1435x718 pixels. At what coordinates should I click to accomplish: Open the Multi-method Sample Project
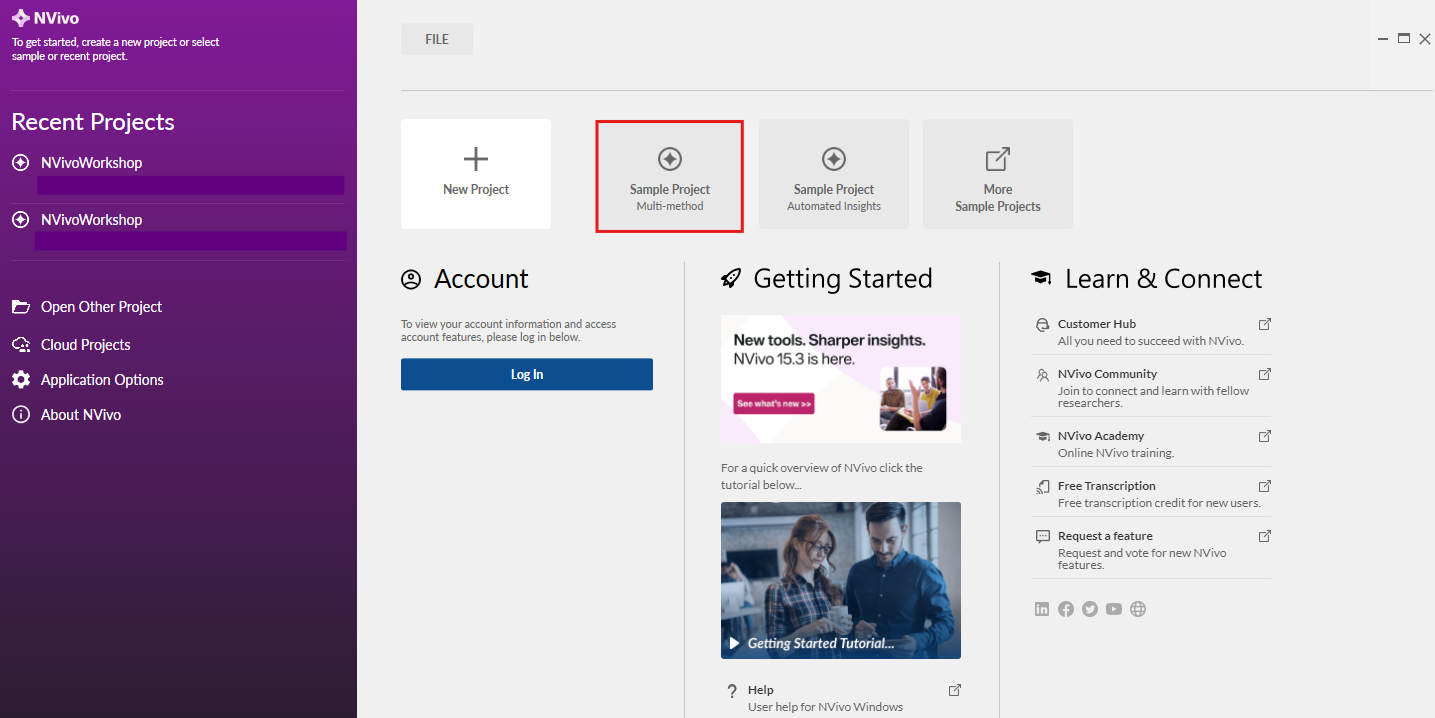(670, 177)
